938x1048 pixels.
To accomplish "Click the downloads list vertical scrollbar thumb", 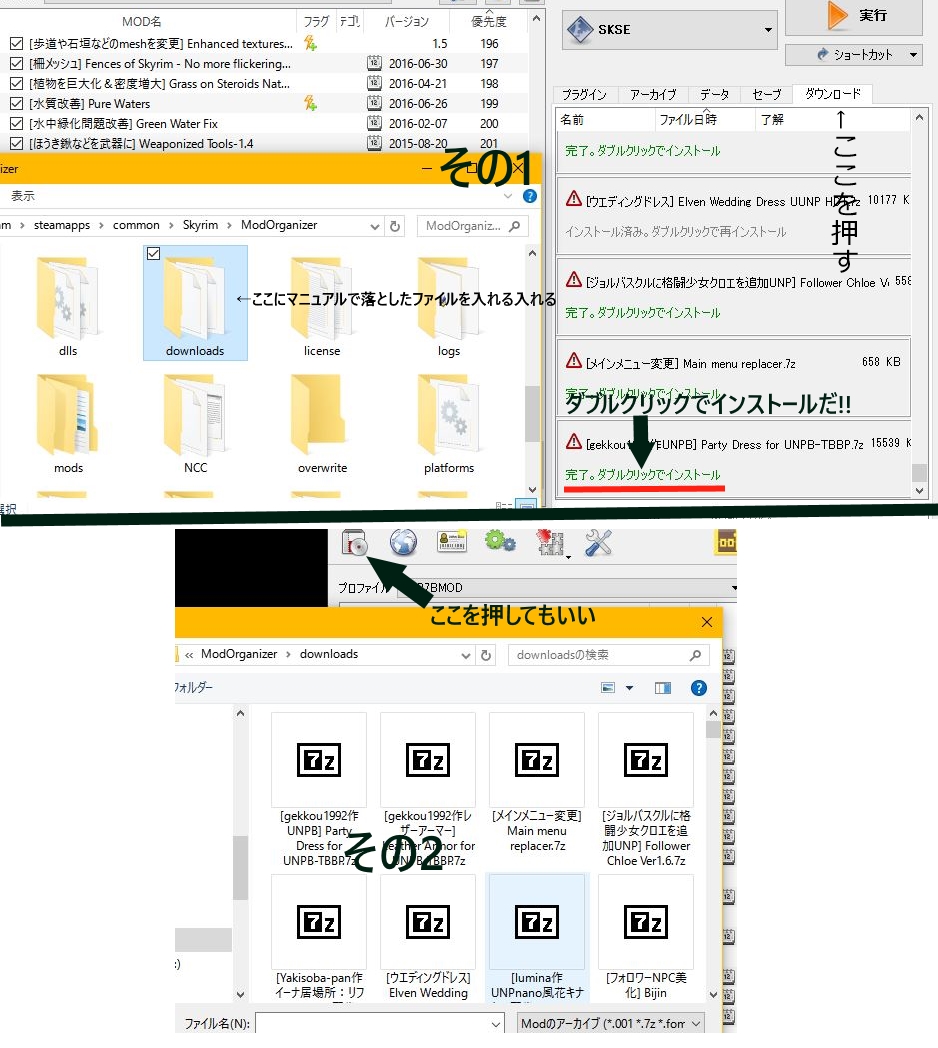I will point(919,473).
